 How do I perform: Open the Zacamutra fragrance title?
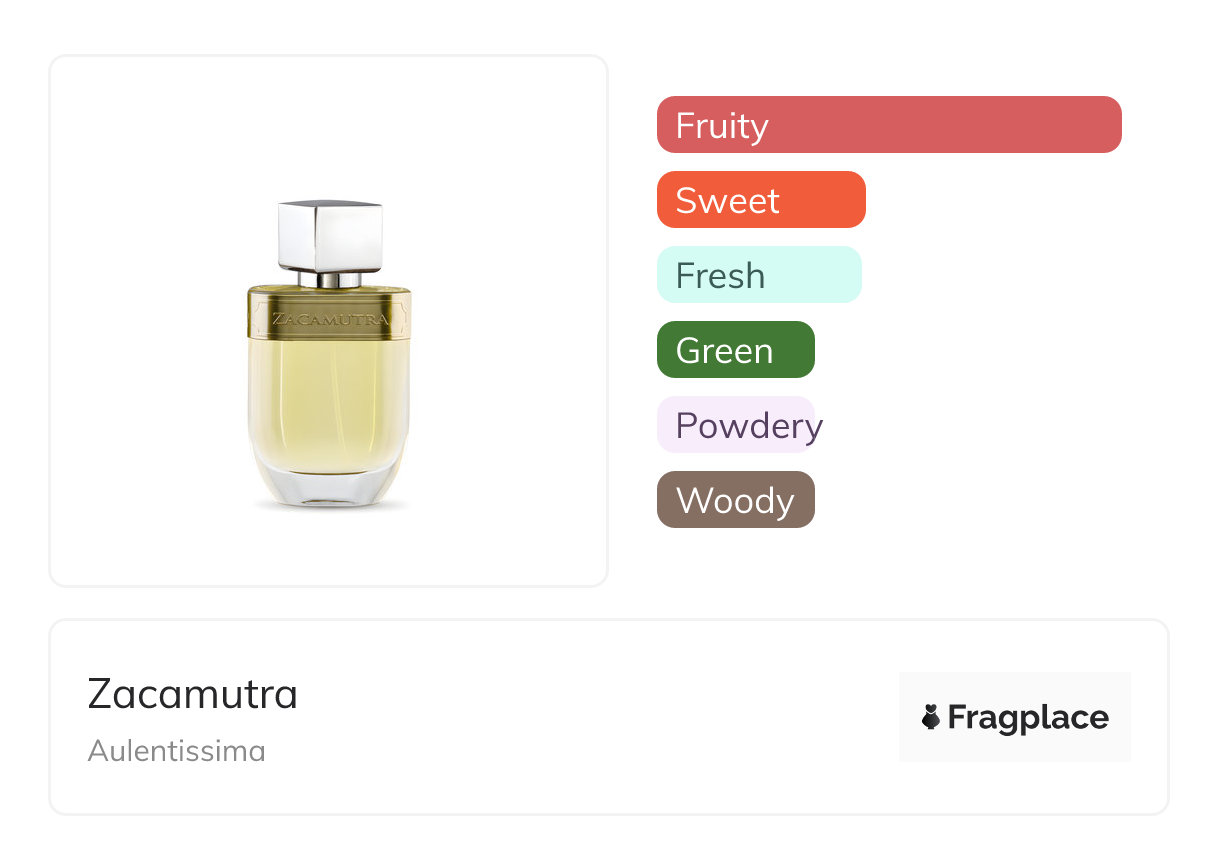point(193,694)
